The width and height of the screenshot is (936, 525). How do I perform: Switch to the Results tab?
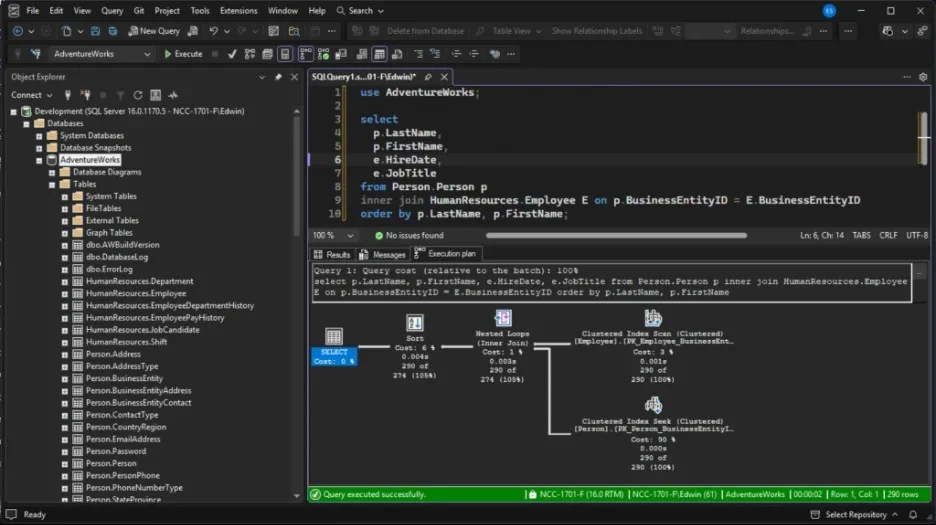[332, 254]
